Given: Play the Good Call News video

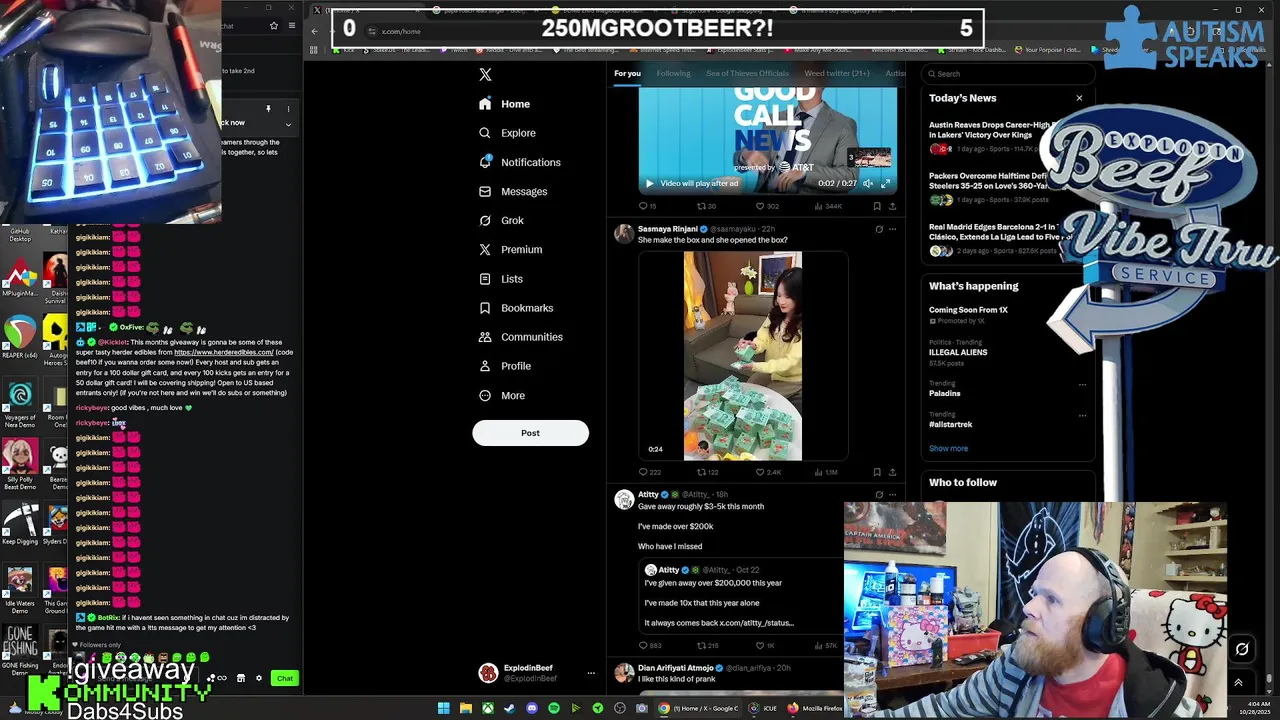Looking at the screenshot, I should pyautogui.click(x=649, y=183).
